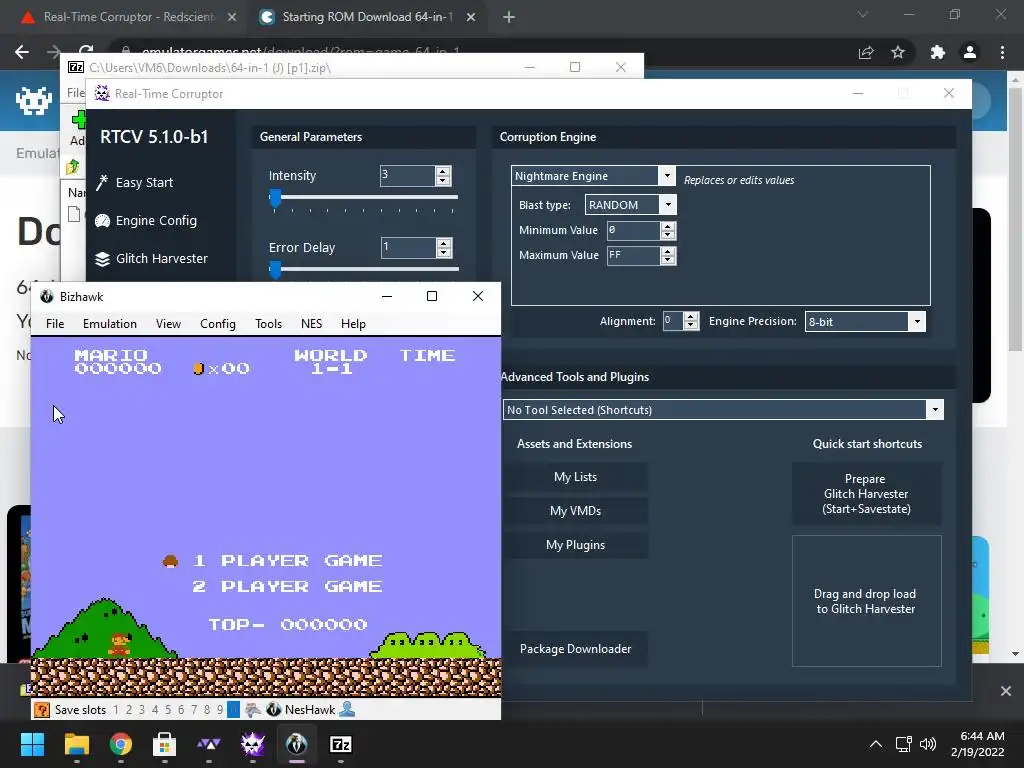Open a new Chrome tab
This screenshot has width=1024, height=768.
pyautogui.click(x=509, y=17)
